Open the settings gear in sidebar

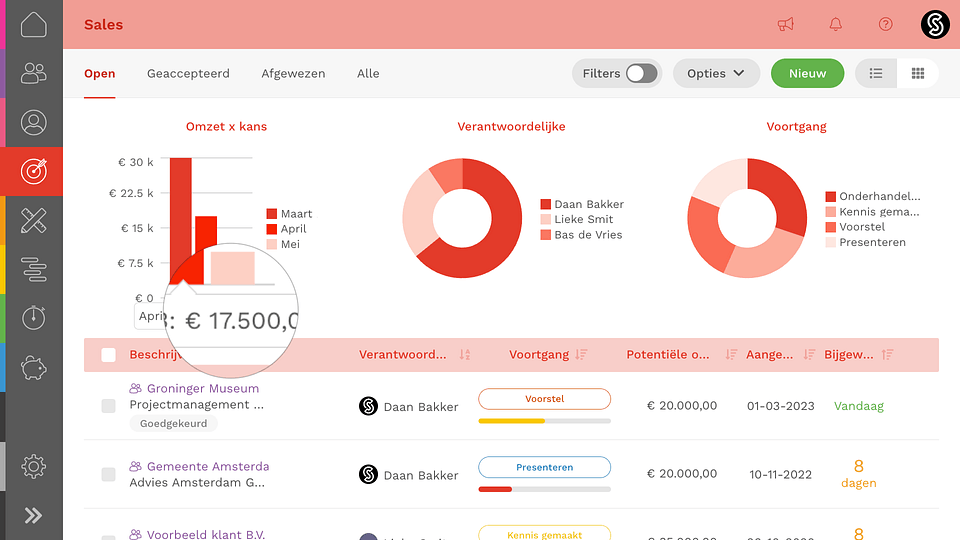34,467
